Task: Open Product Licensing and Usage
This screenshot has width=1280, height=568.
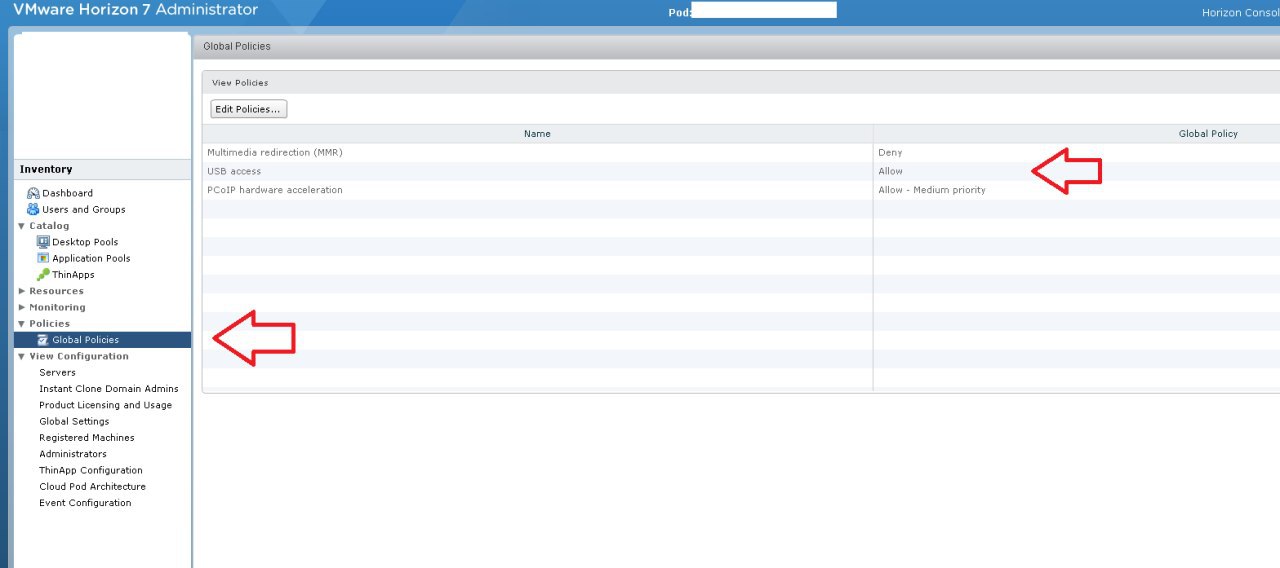Action: coord(105,405)
